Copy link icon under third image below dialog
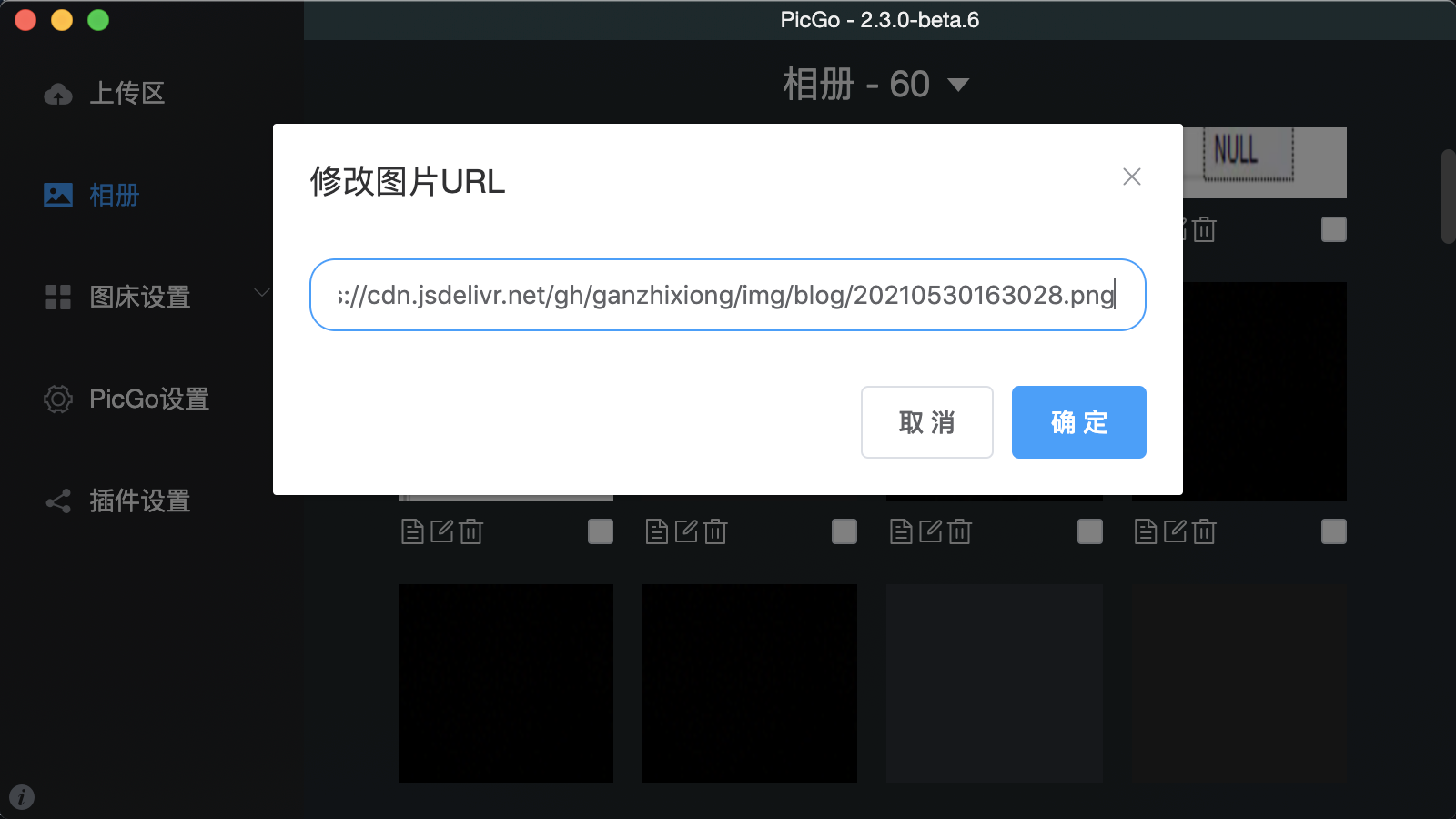1456x819 pixels. coord(901,531)
